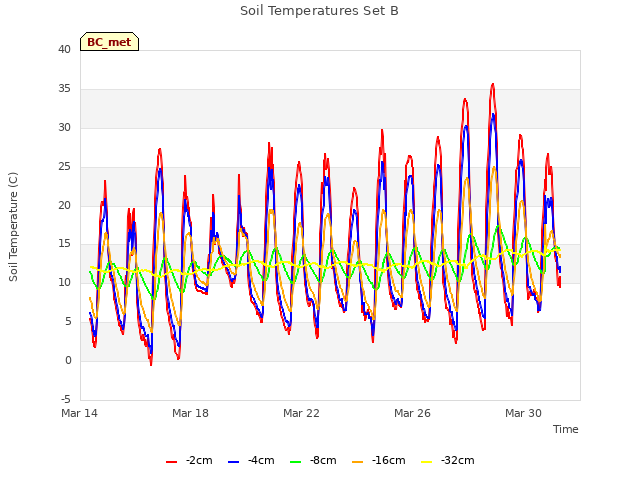The width and height of the screenshot is (640, 480).
Task: Click the 25 y-axis label
Action: (64, 167)
